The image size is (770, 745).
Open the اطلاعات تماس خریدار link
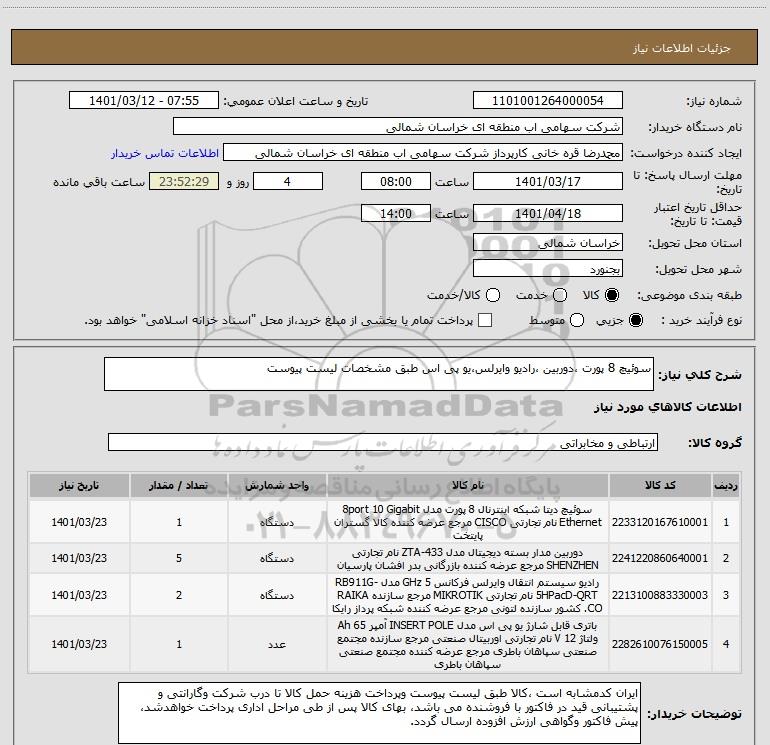pyautogui.click(x=165, y=153)
